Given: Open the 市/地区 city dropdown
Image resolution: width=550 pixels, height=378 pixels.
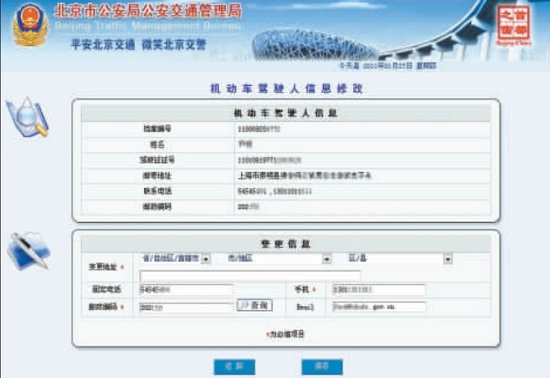Looking at the screenshot, I should click(278, 259).
